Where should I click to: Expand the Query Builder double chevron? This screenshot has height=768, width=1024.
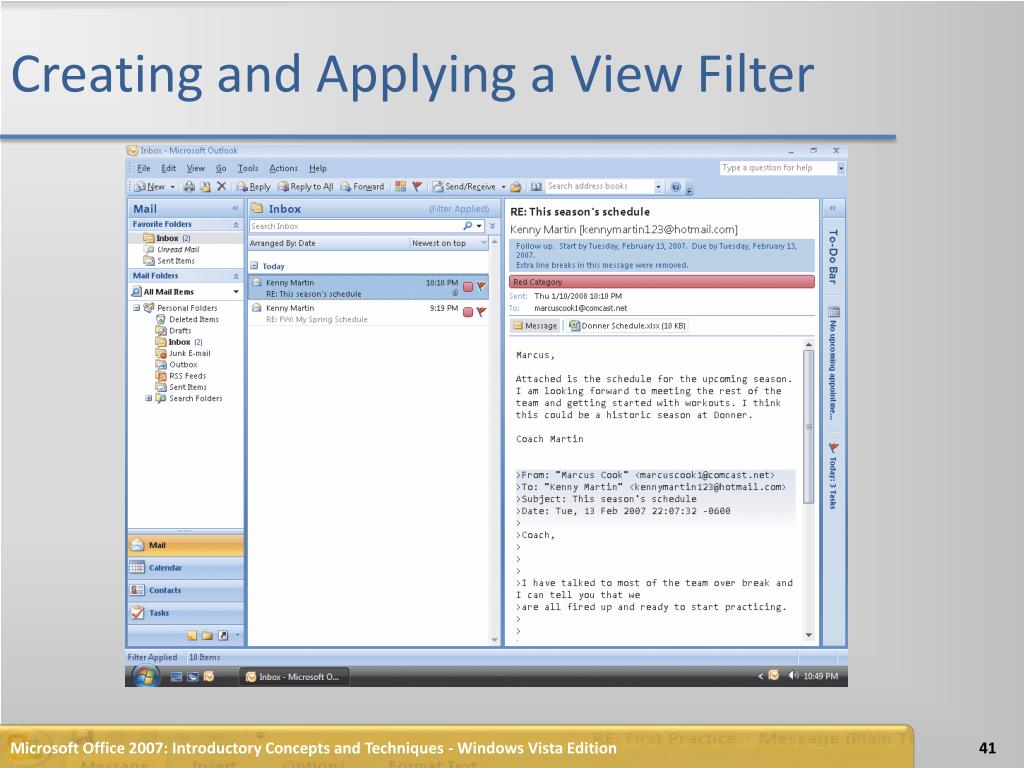pyautogui.click(x=492, y=226)
